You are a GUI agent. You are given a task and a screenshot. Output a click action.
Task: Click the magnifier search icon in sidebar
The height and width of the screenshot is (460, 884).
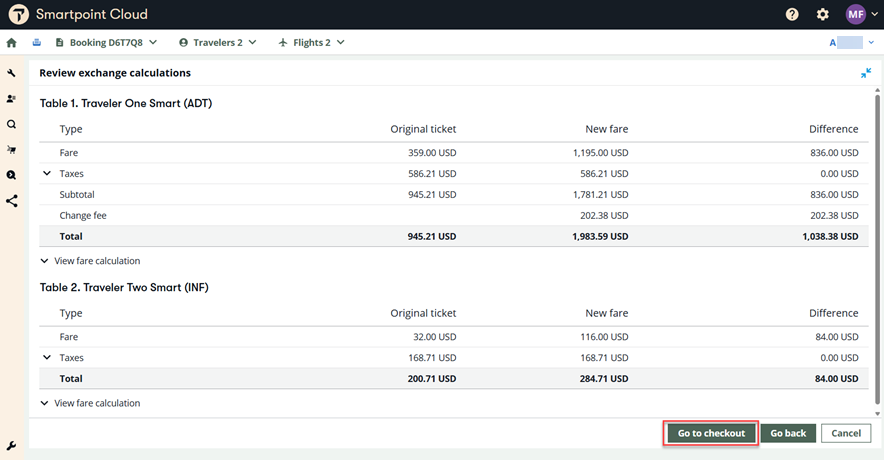12,125
